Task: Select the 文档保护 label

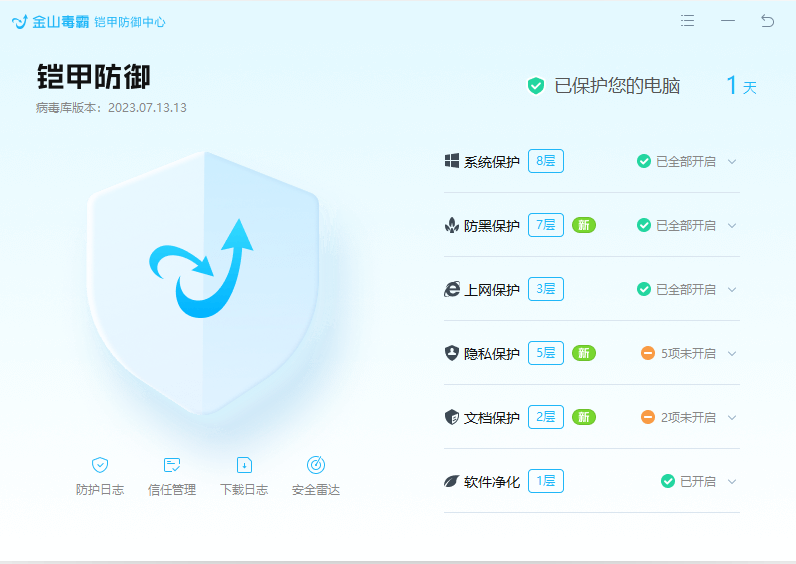Action: point(492,418)
